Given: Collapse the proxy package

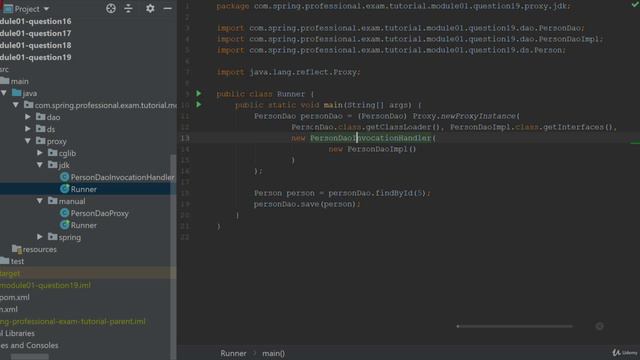Looking at the screenshot, I should pos(28,141).
